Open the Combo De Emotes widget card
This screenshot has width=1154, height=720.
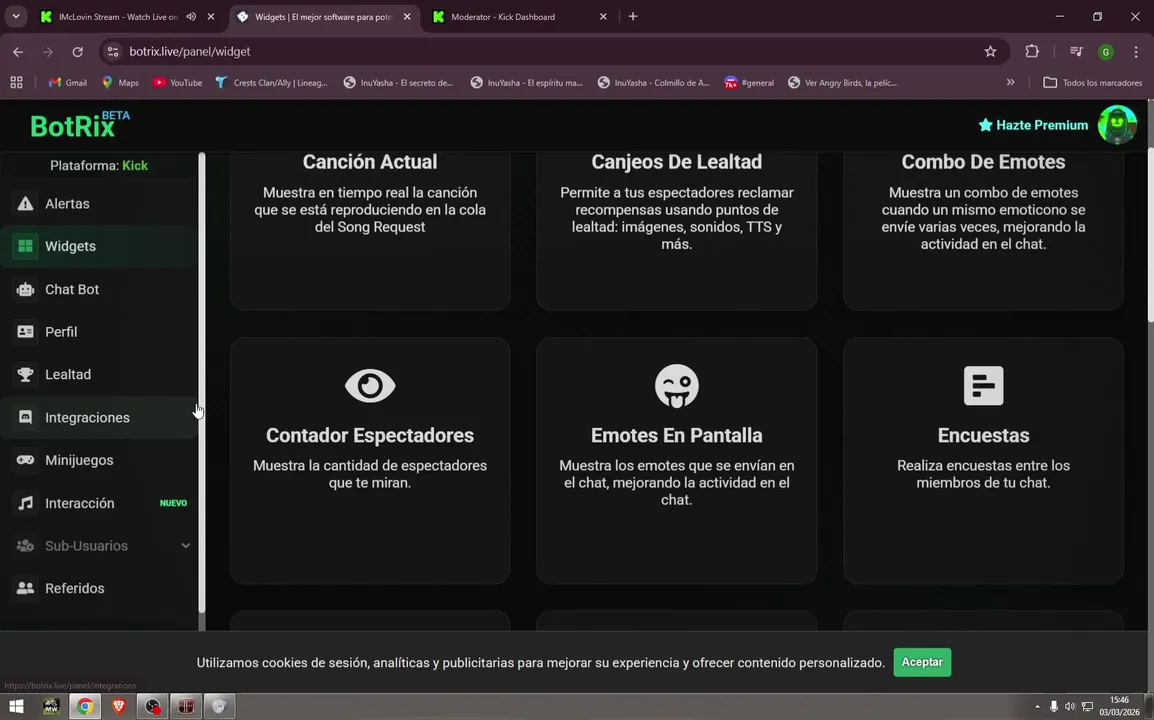tap(983, 230)
